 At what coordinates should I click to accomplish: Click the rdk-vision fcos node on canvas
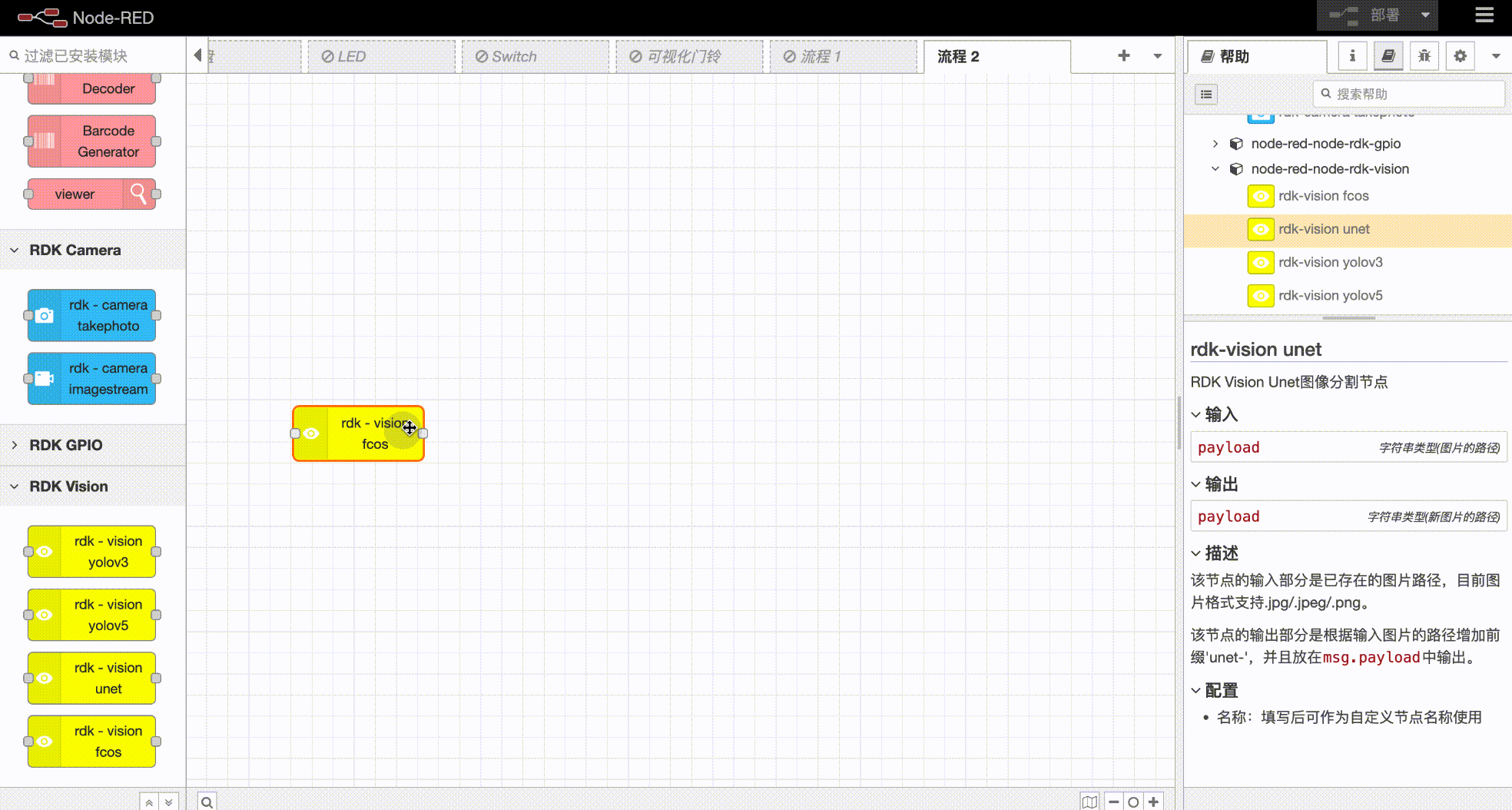[x=359, y=433]
